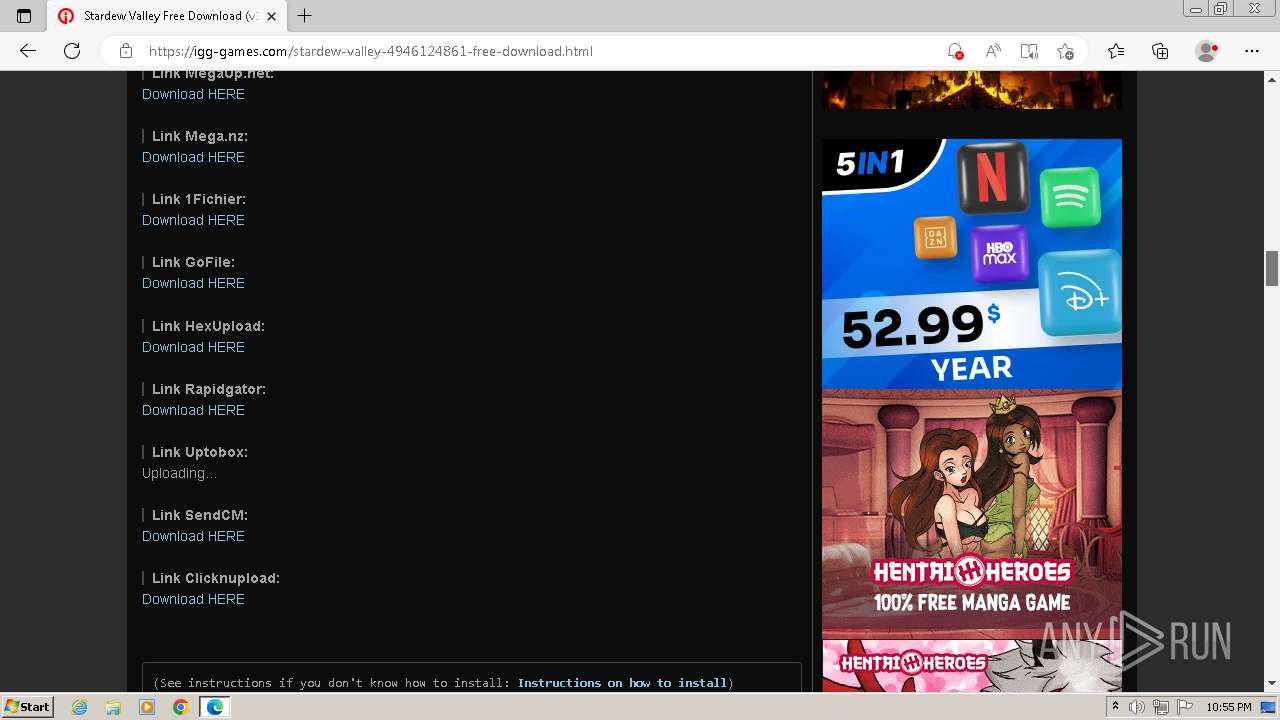Activate the Read aloud icon

pos(993,51)
